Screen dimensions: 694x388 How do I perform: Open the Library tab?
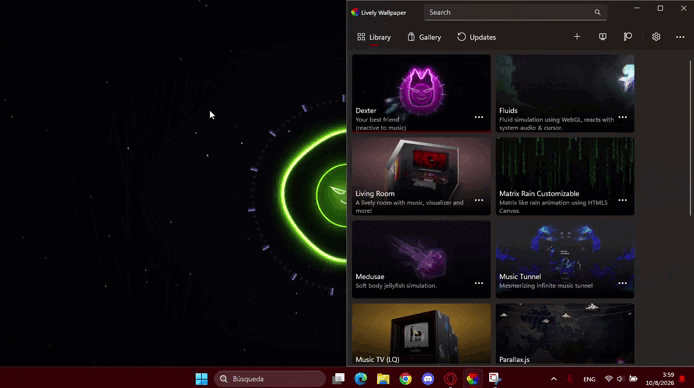click(x=374, y=37)
